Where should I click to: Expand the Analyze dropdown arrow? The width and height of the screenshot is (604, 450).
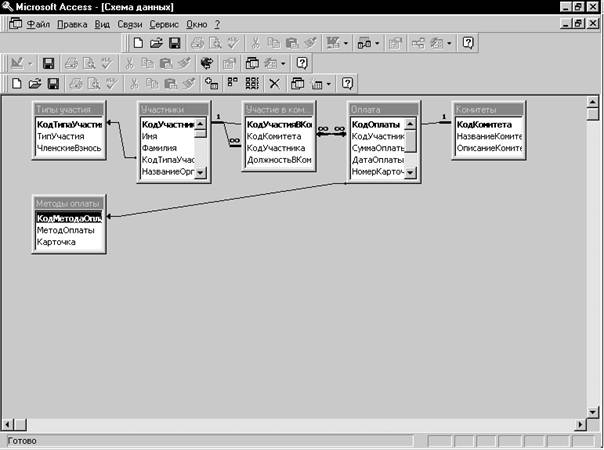point(377,43)
